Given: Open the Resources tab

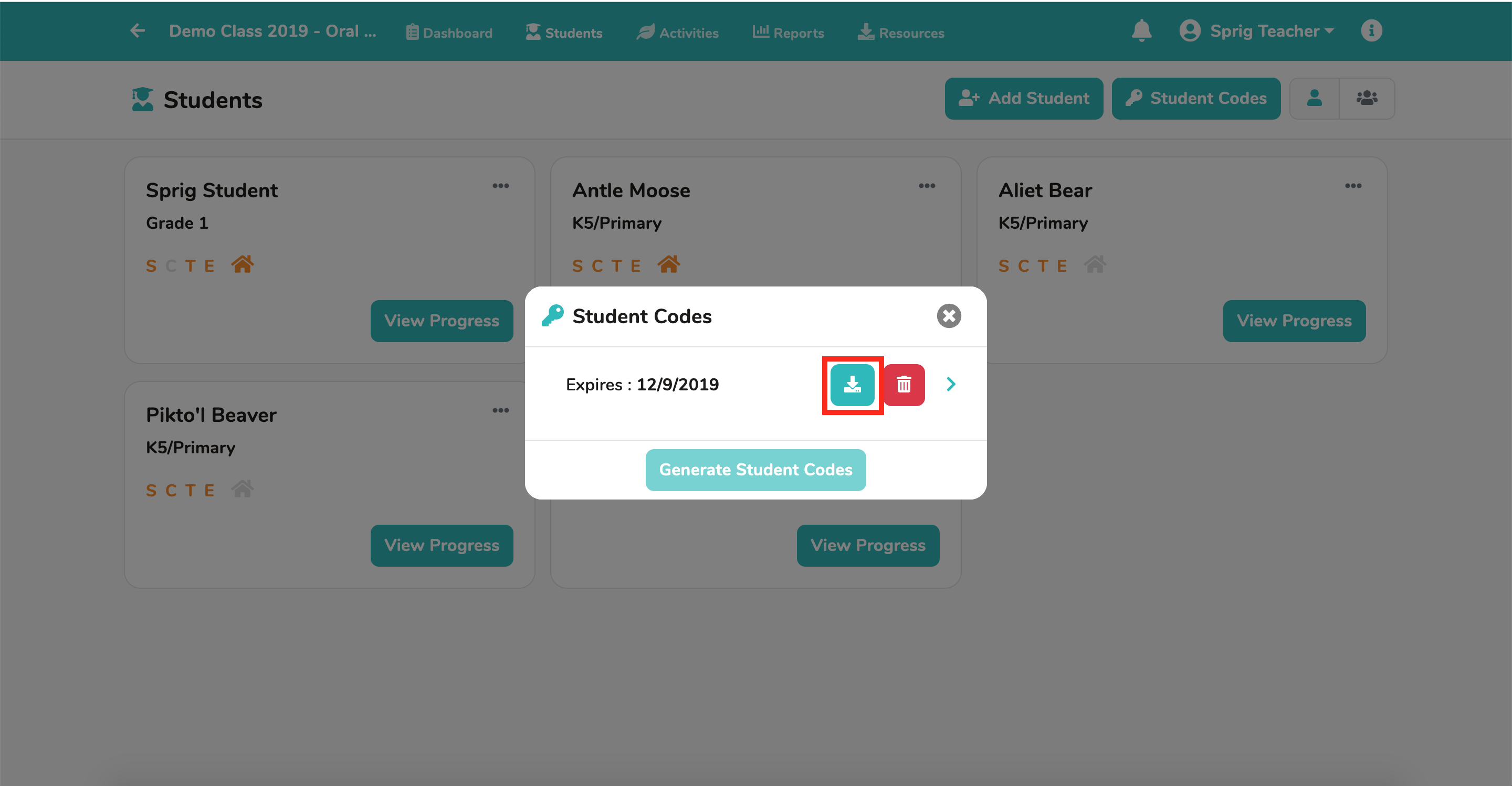Looking at the screenshot, I should pyautogui.click(x=901, y=32).
